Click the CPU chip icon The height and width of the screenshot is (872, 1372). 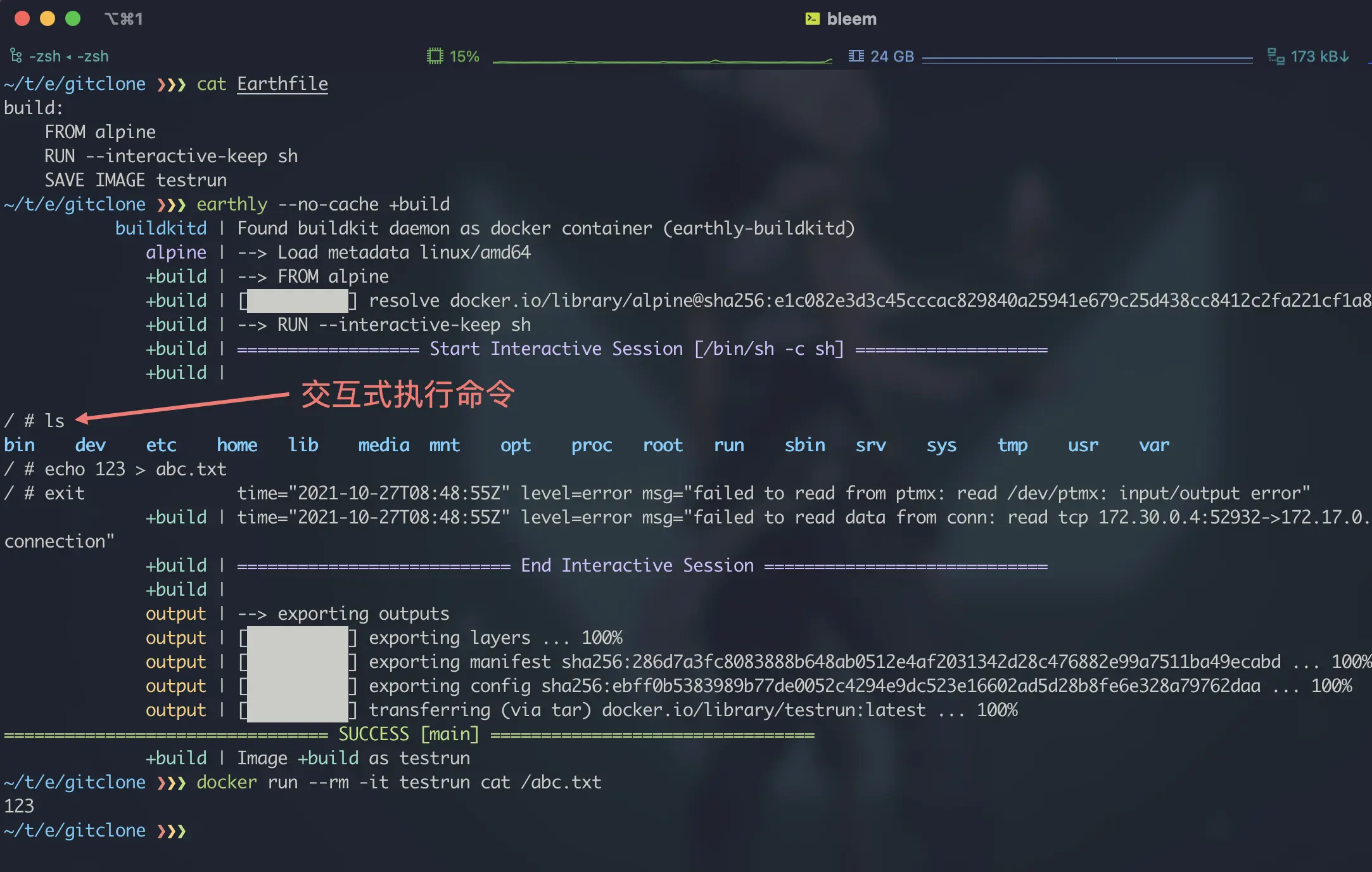coord(435,56)
